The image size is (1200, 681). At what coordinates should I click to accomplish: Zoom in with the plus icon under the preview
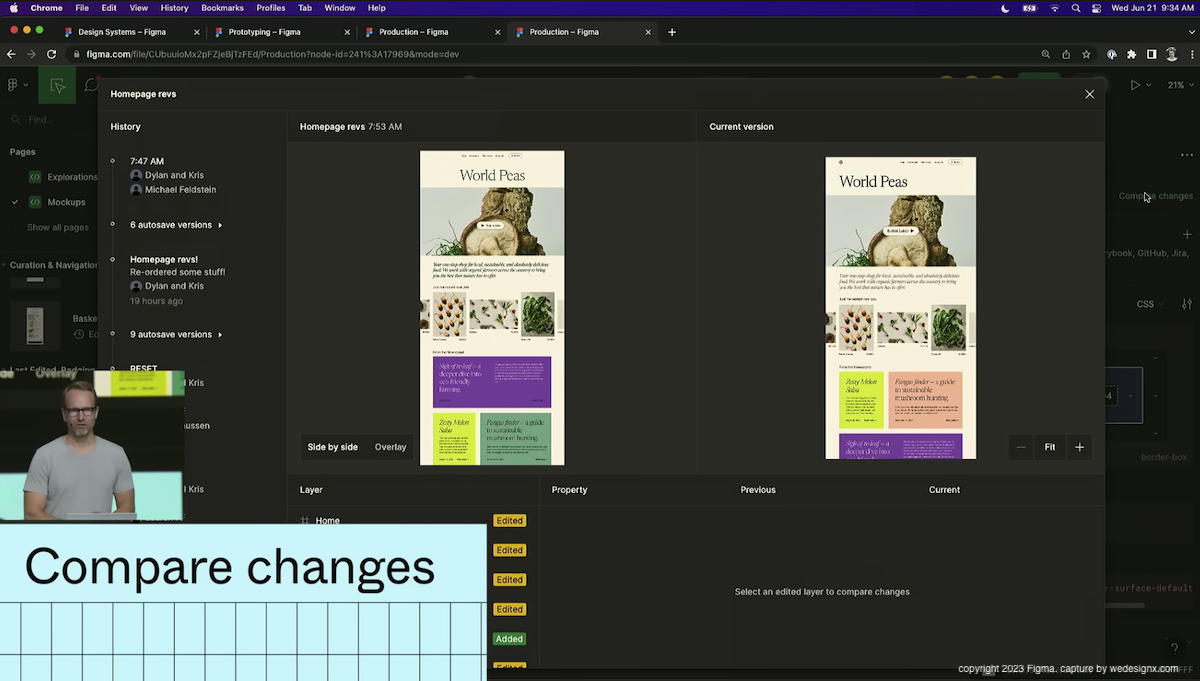pyautogui.click(x=1079, y=447)
